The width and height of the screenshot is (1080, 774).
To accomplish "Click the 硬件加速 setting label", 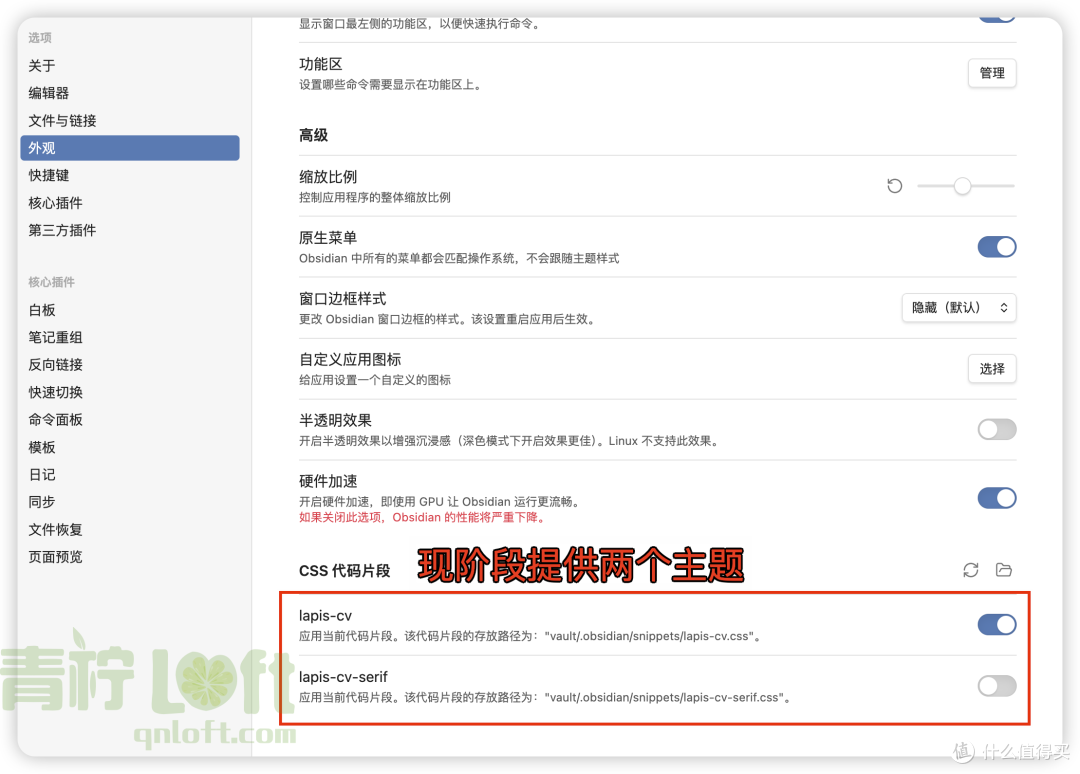I will pos(328,481).
